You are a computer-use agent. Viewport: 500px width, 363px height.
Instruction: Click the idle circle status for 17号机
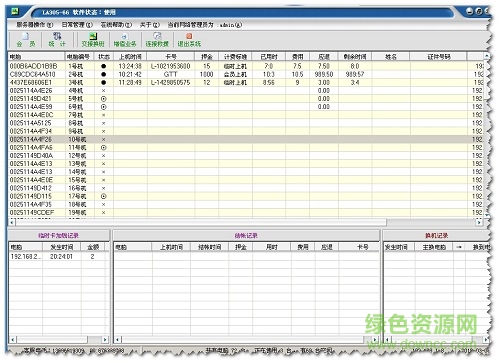103,196
